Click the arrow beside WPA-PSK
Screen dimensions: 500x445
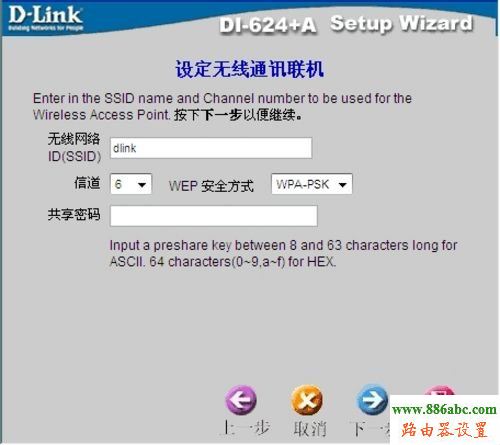pos(343,184)
